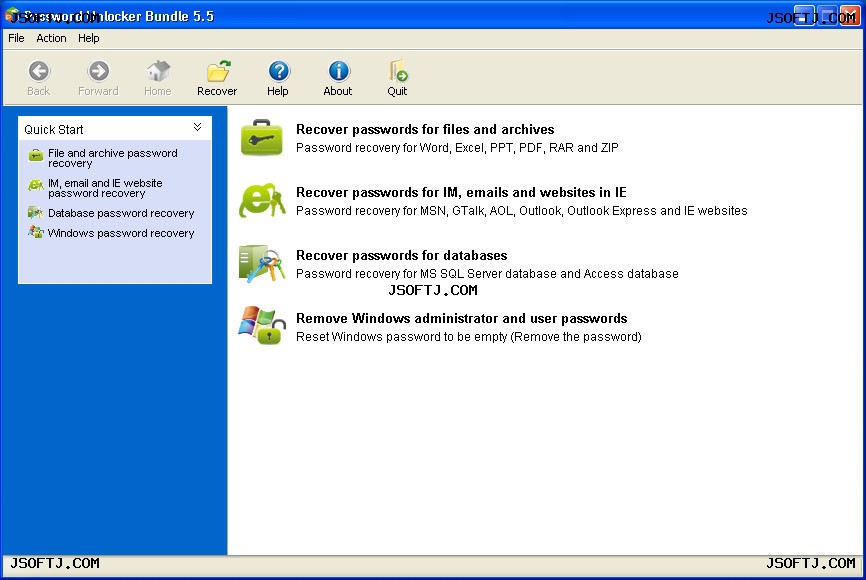Minimize the Password Unlocker Bundle window
866x580 pixels.
coord(804,16)
